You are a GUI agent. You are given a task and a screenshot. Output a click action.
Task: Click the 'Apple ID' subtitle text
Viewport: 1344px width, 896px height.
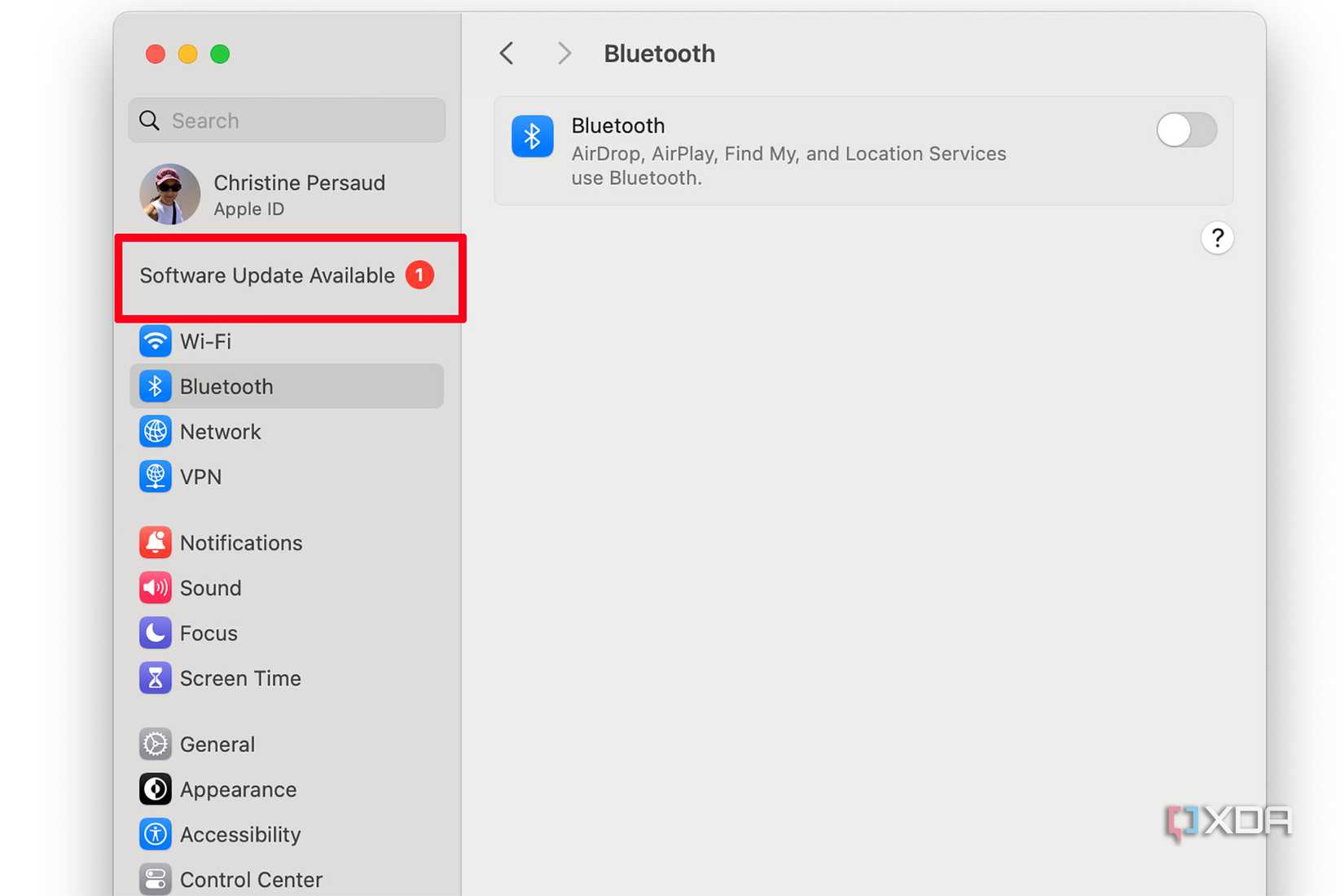(248, 209)
